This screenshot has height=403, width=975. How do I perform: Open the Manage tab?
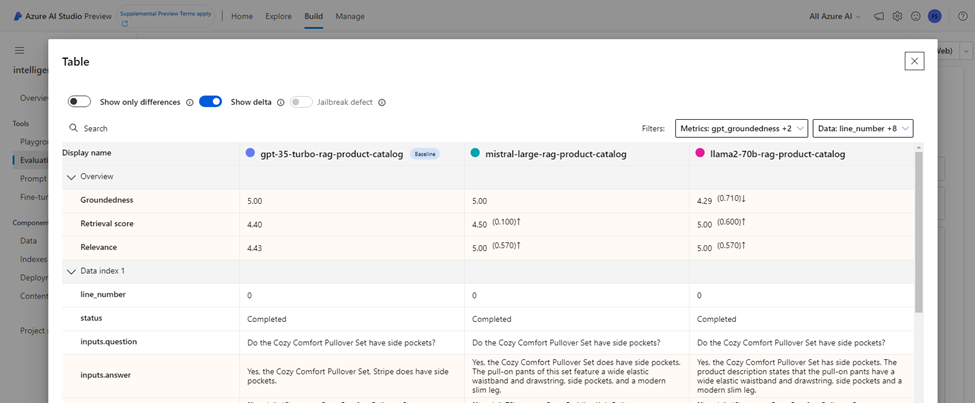pyautogui.click(x=350, y=16)
